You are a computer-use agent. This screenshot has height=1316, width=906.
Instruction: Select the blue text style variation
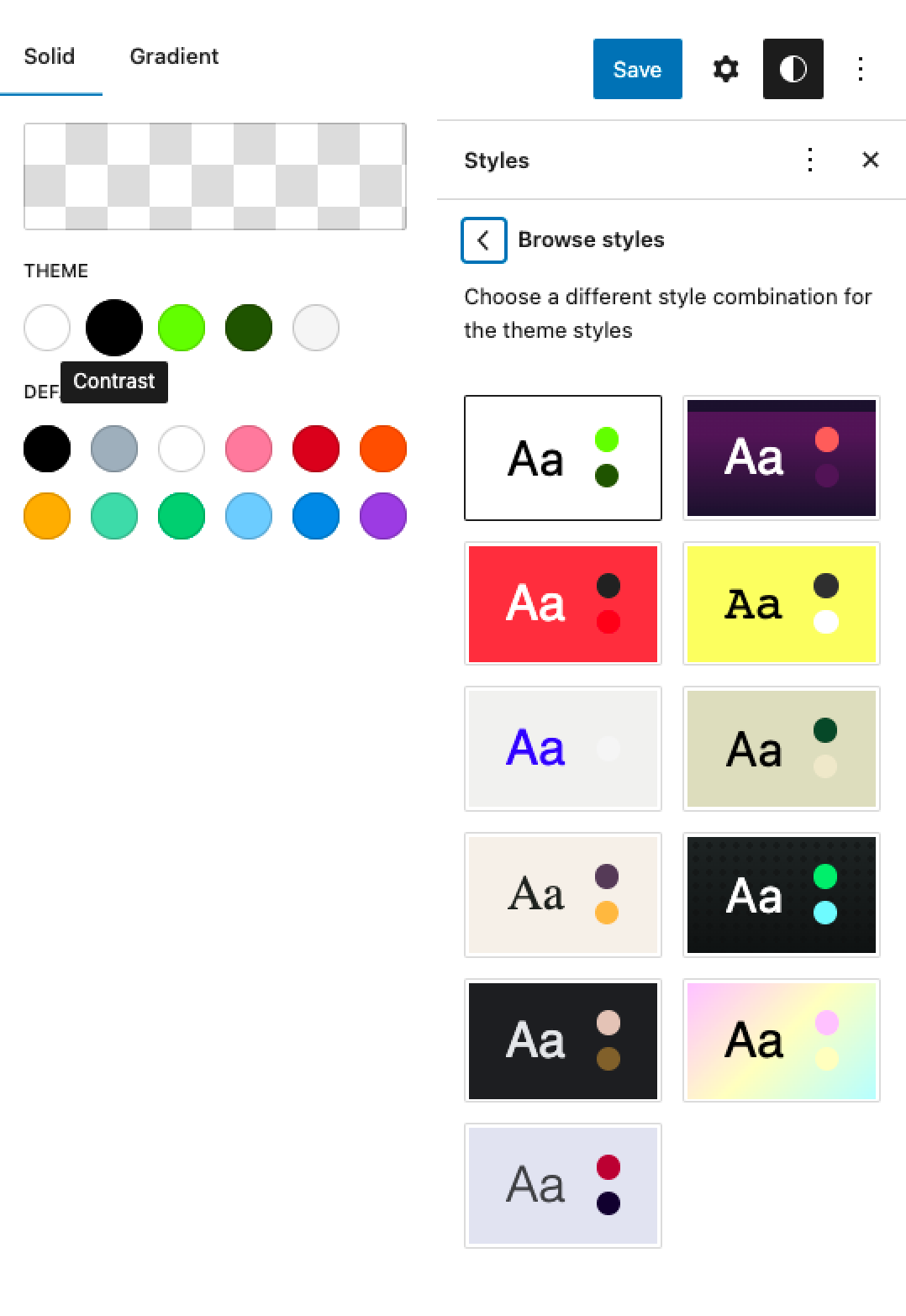pos(563,749)
